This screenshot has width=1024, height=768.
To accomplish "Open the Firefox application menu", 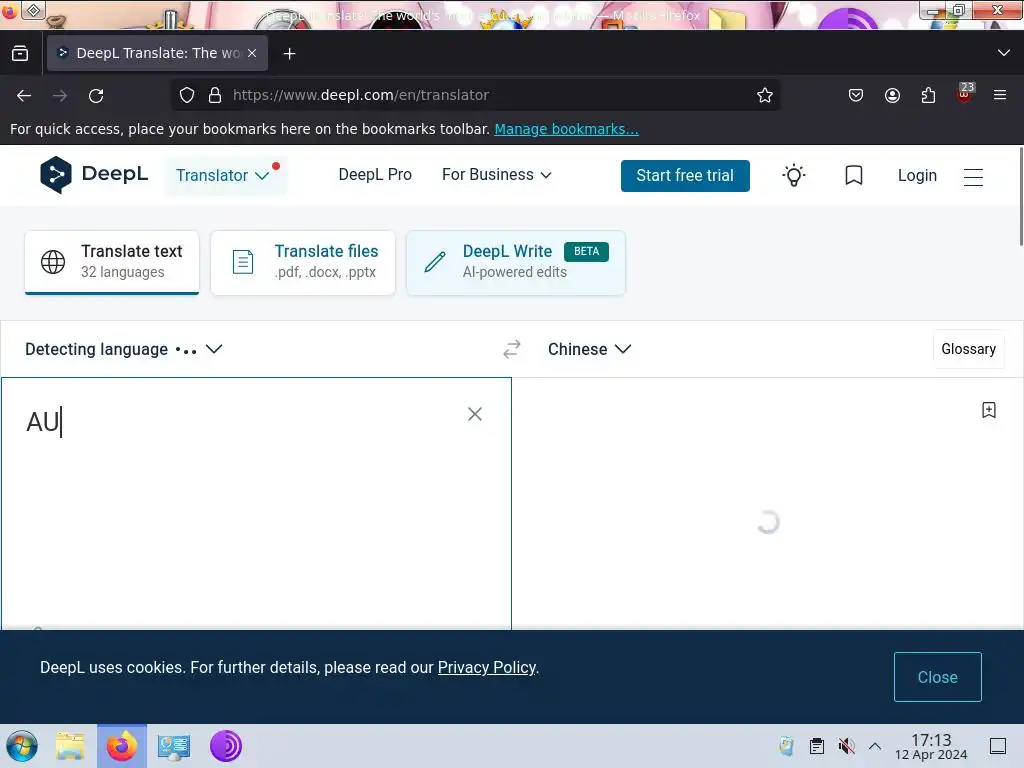I will coord(1000,95).
